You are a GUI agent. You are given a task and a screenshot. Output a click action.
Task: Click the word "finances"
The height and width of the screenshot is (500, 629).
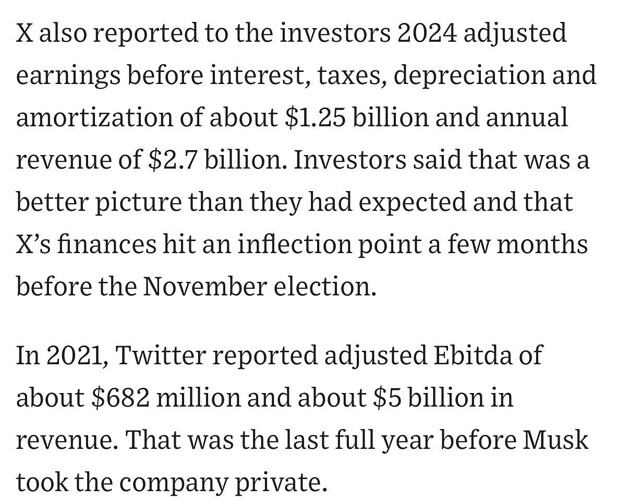point(106,244)
